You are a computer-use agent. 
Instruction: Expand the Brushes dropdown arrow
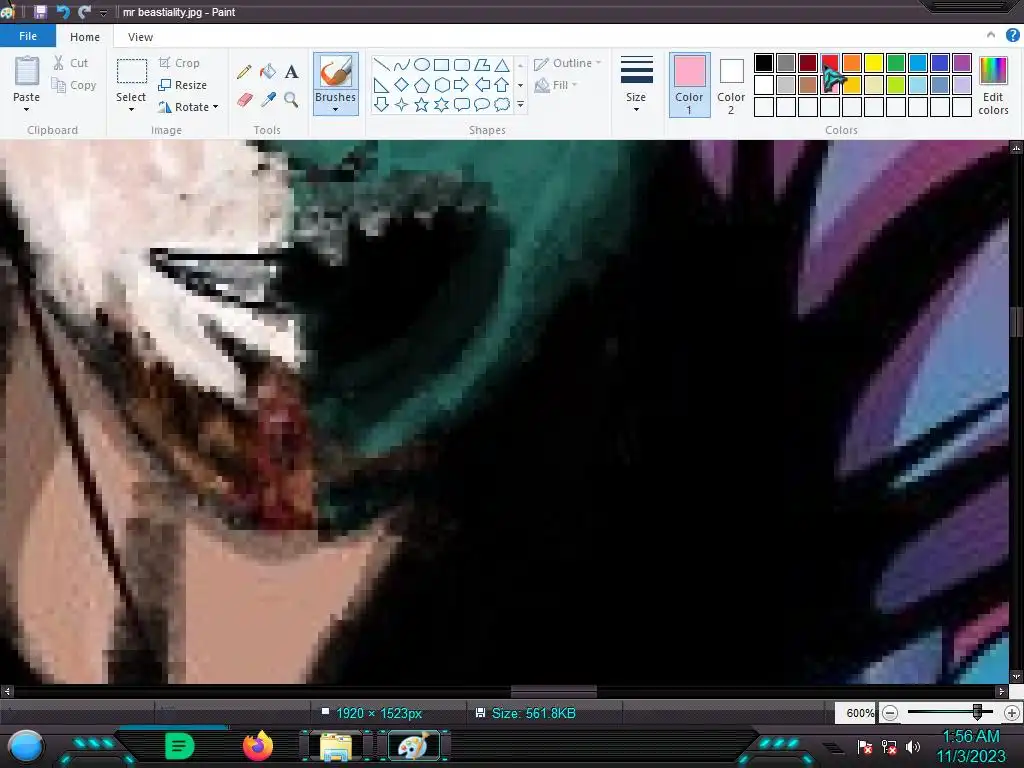pyautogui.click(x=336, y=110)
